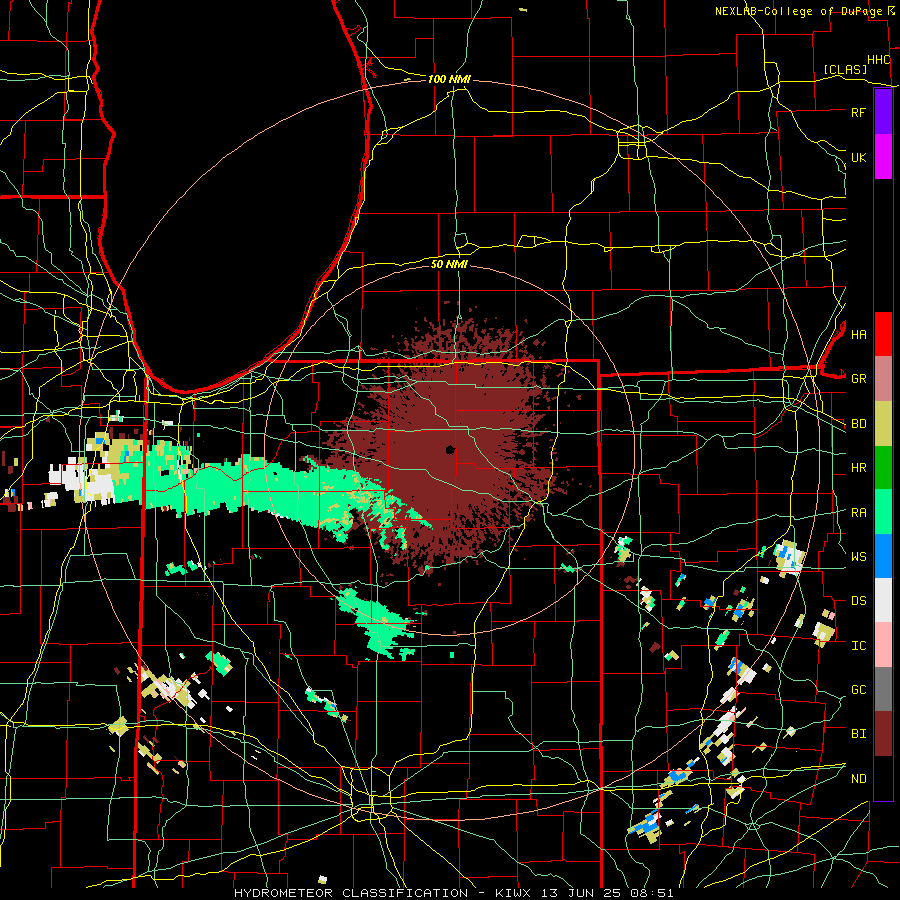
Task: Click the NEXLAB-College of DuPage credit text
Action: [x=798, y=11]
